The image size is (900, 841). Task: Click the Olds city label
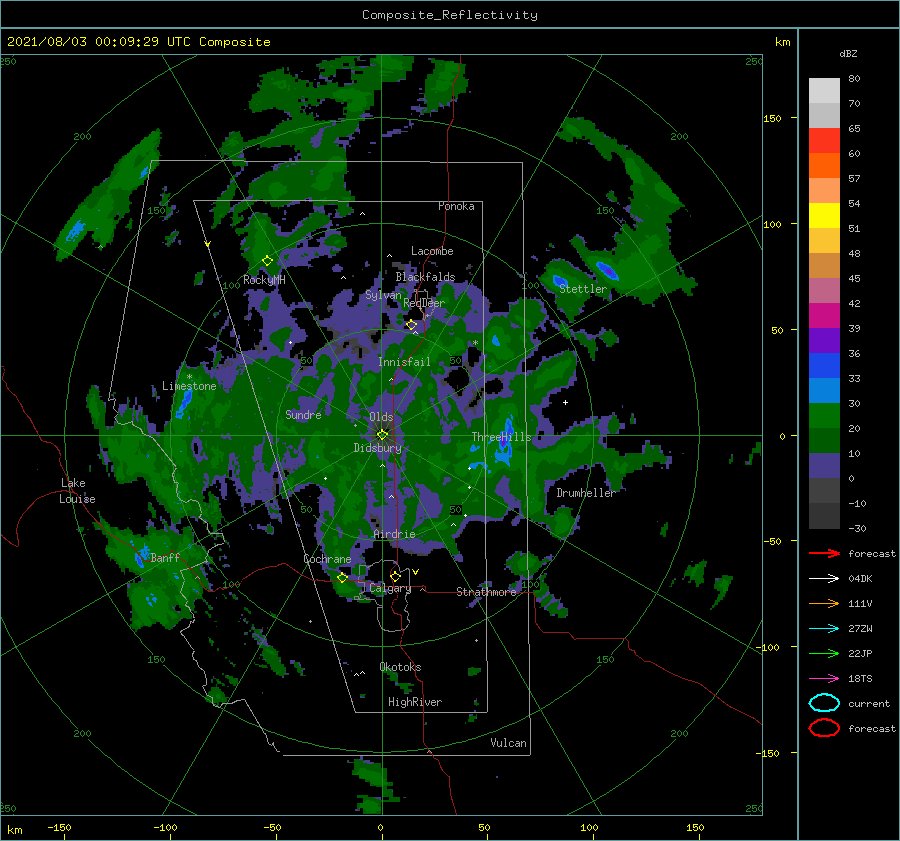[x=381, y=417]
